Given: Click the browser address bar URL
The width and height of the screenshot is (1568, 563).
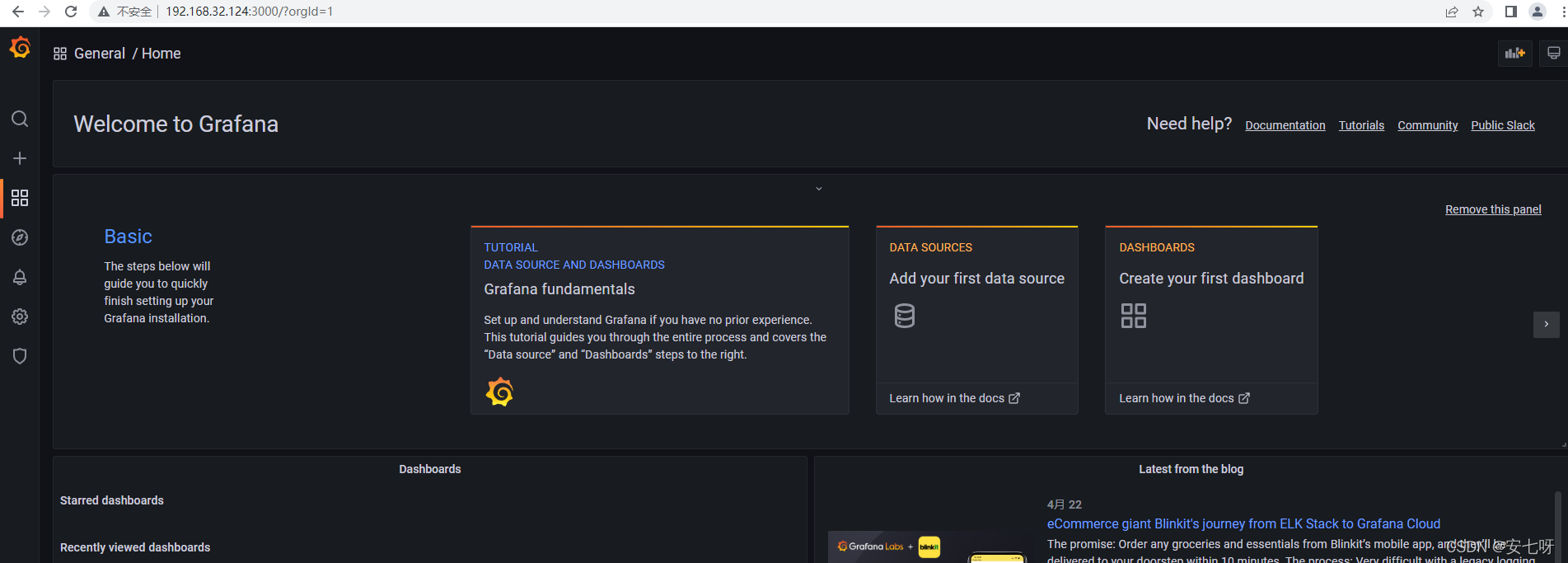Looking at the screenshot, I should 249,12.
